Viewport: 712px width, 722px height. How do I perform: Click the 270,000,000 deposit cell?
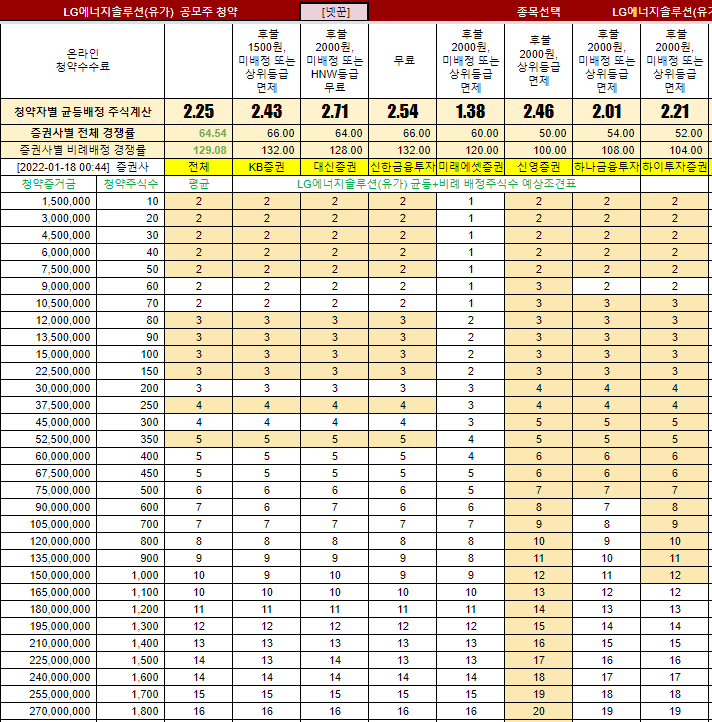click(x=48, y=711)
